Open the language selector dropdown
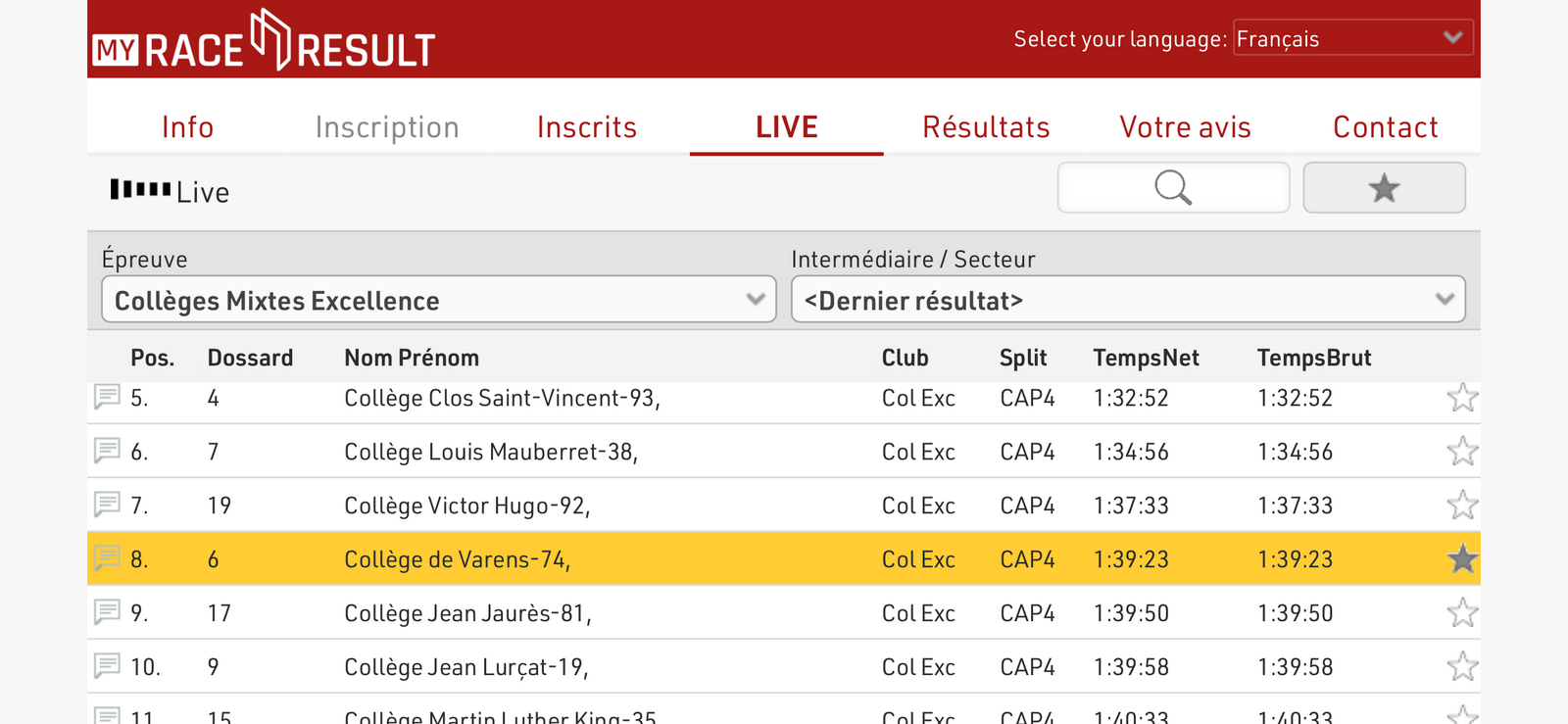This screenshot has height=724, width=1568. [x=1352, y=38]
